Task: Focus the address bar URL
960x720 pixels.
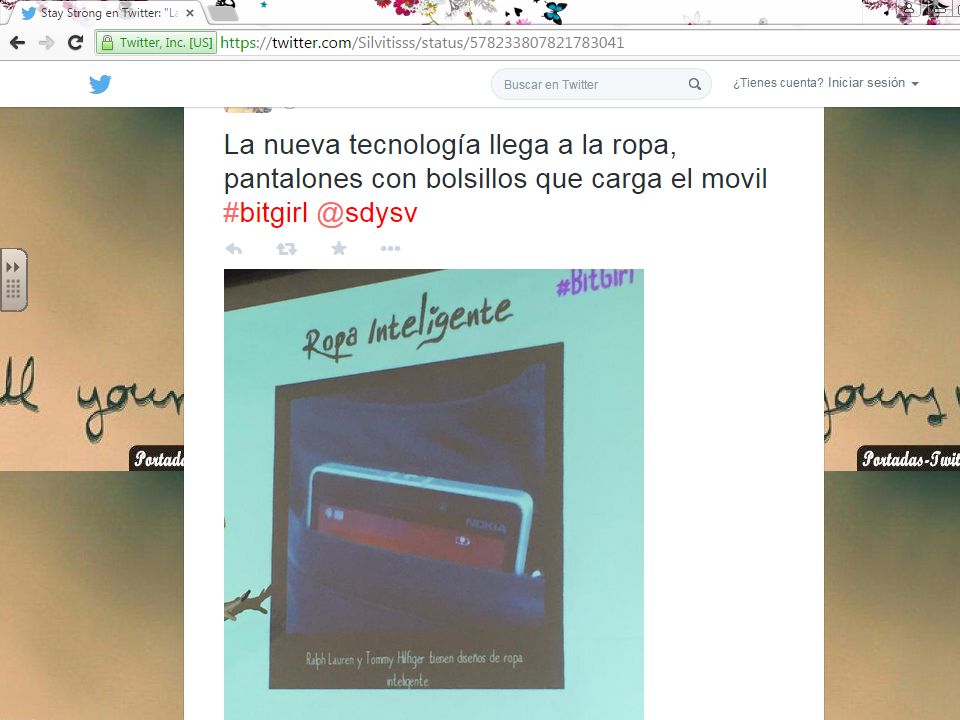Action: pos(422,43)
